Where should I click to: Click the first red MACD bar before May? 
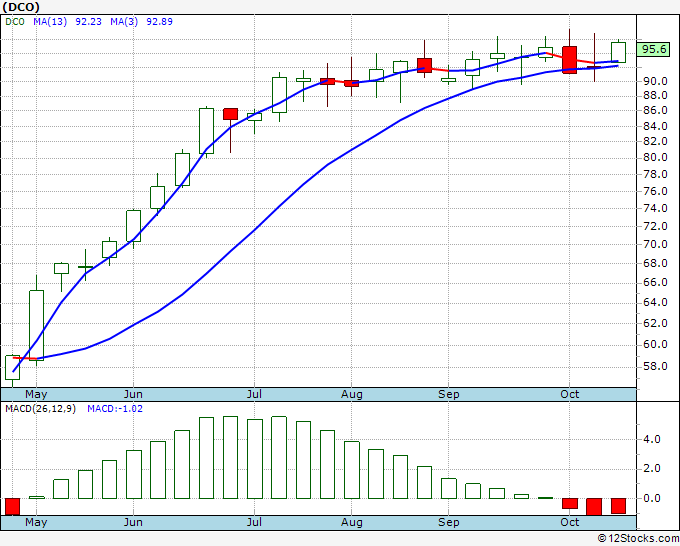point(12,507)
